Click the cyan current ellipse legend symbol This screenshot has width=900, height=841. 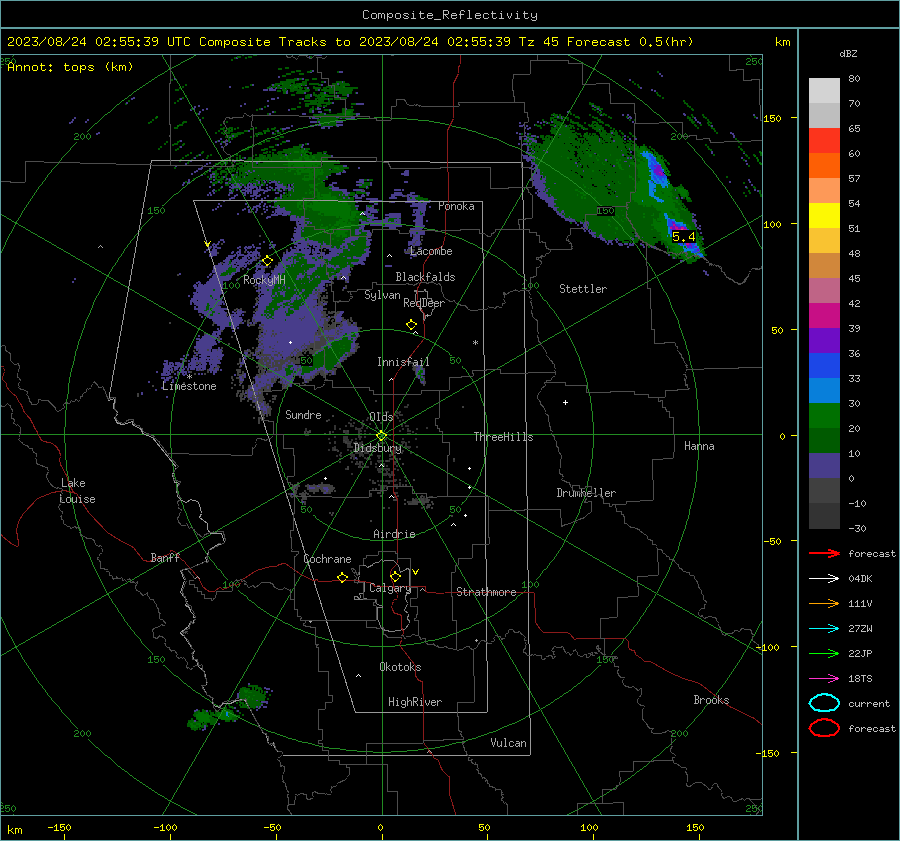pyautogui.click(x=824, y=703)
